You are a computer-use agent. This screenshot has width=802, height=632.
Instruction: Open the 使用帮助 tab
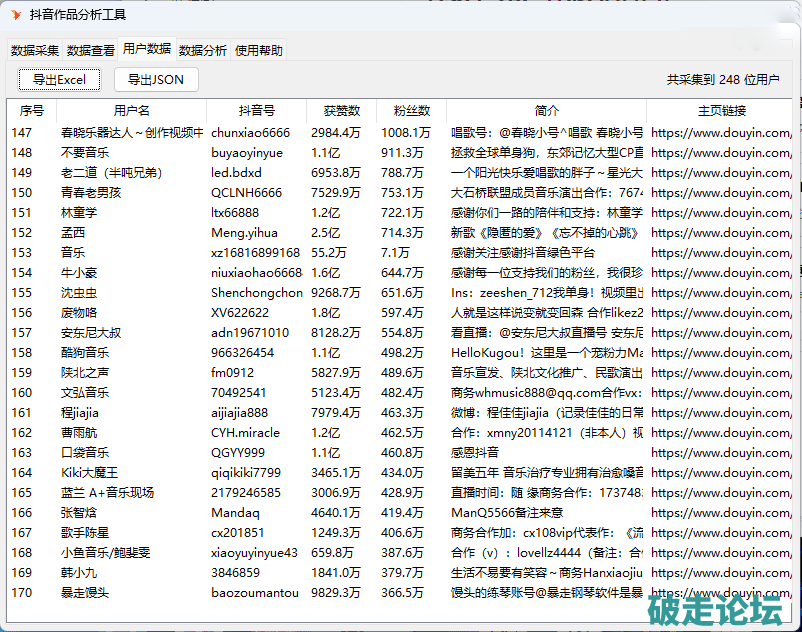point(259,50)
